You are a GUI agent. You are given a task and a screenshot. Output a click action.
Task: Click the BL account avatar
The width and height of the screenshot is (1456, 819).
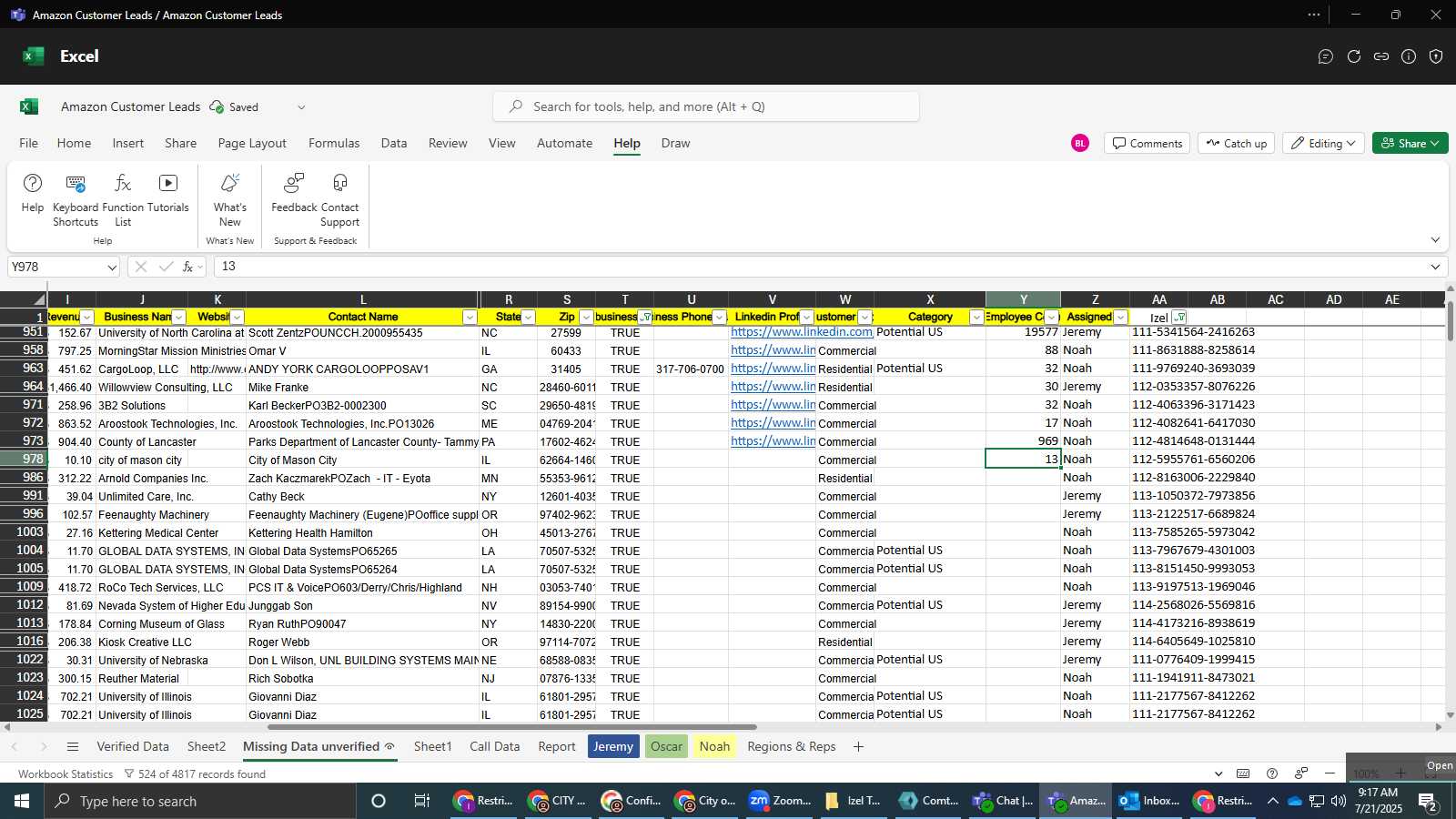(x=1080, y=143)
